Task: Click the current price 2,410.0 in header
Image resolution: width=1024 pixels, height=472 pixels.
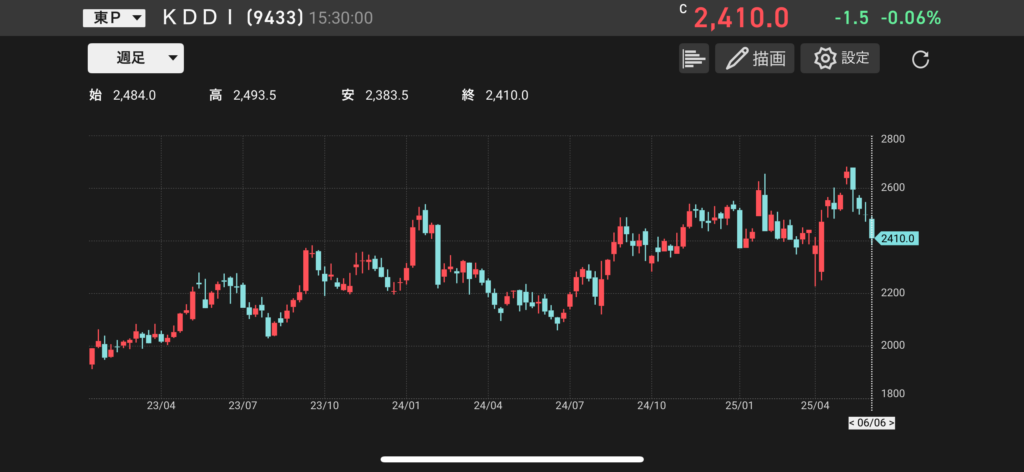Action: [741, 18]
